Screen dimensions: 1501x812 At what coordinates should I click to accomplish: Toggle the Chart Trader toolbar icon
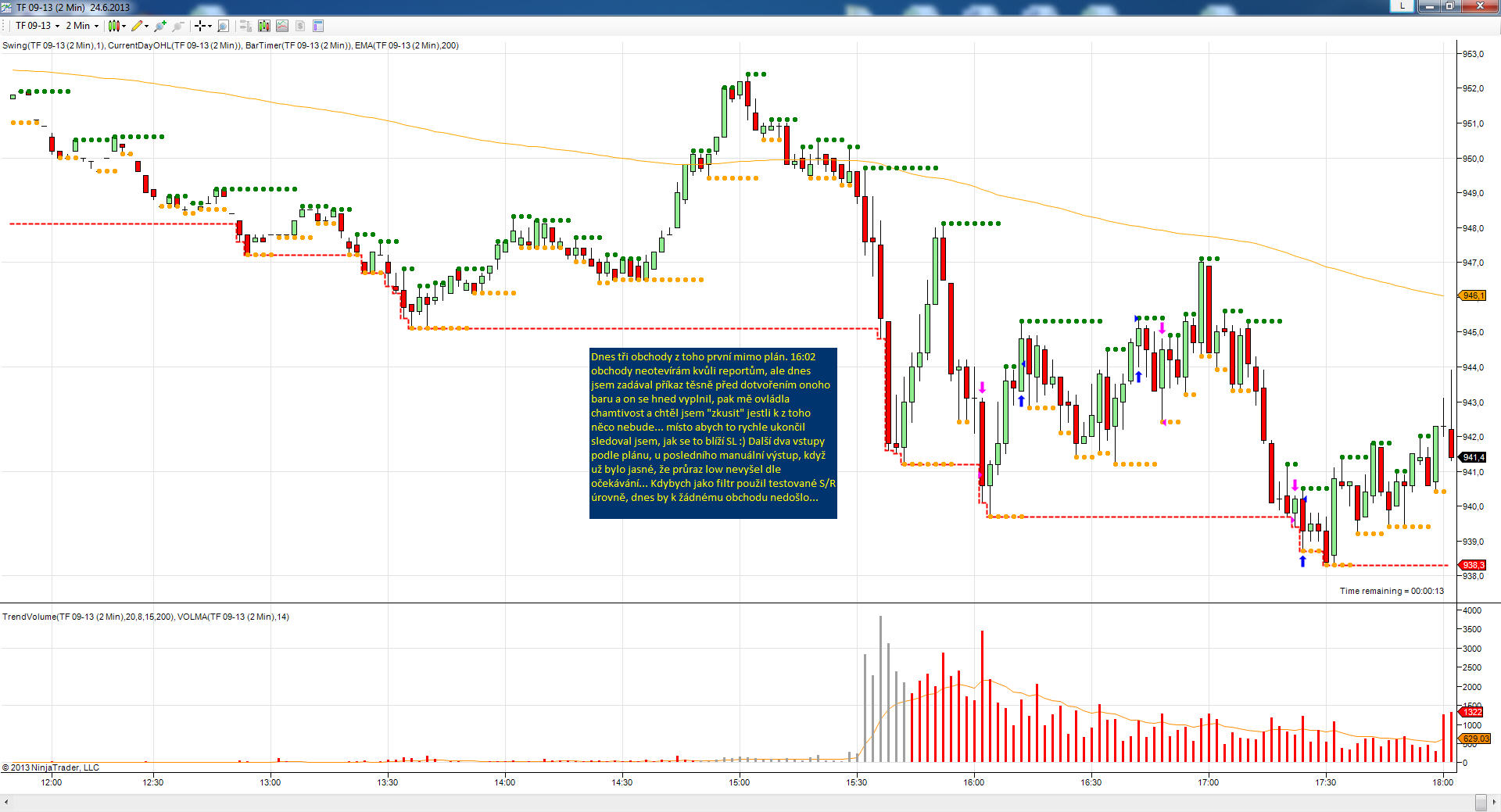tap(245, 26)
